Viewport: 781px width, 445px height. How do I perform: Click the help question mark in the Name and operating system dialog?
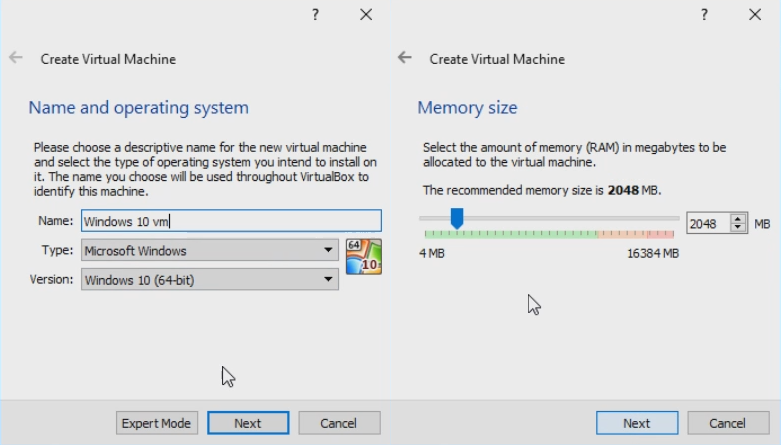tap(316, 14)
